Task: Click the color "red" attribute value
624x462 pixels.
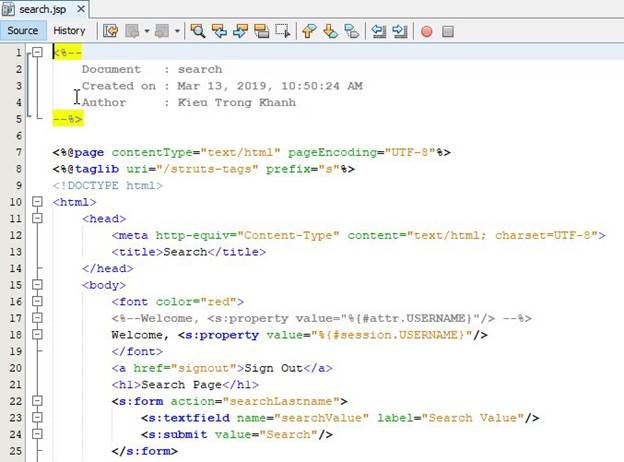Action: 218,302
